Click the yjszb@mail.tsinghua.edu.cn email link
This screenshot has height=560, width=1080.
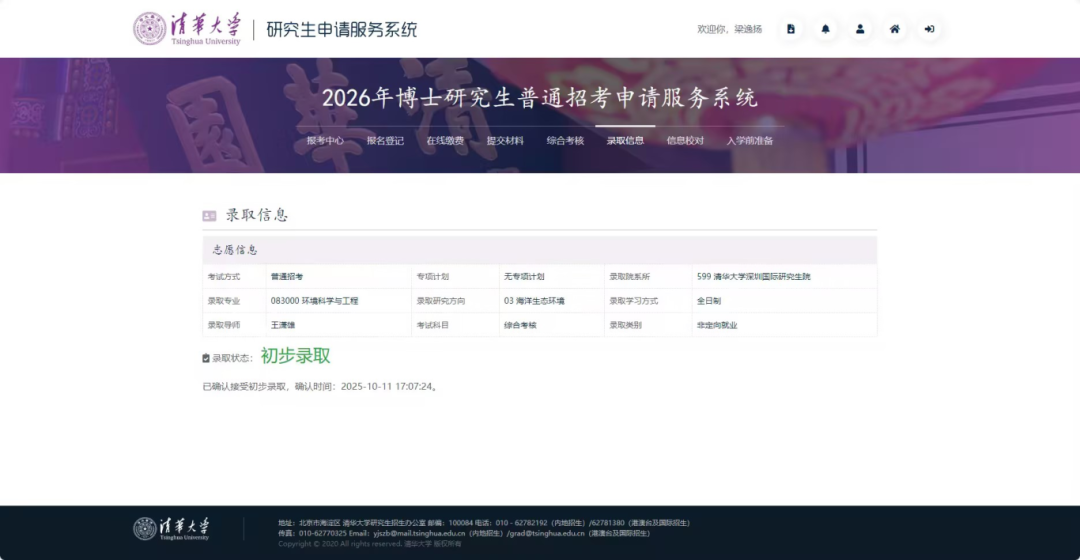(x=419, y=534)
